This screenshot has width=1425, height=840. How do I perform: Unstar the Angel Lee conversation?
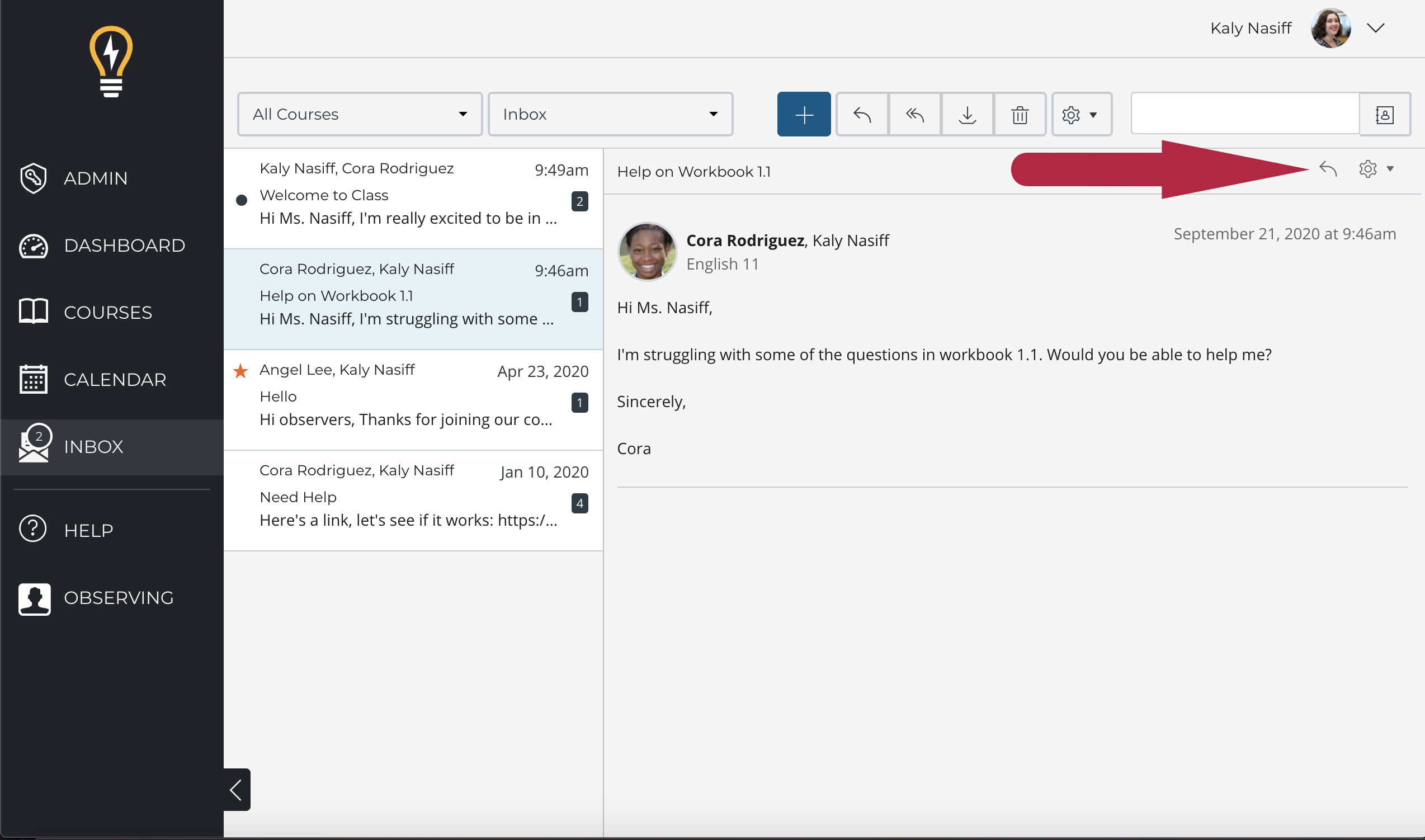(x=240, y=371)
